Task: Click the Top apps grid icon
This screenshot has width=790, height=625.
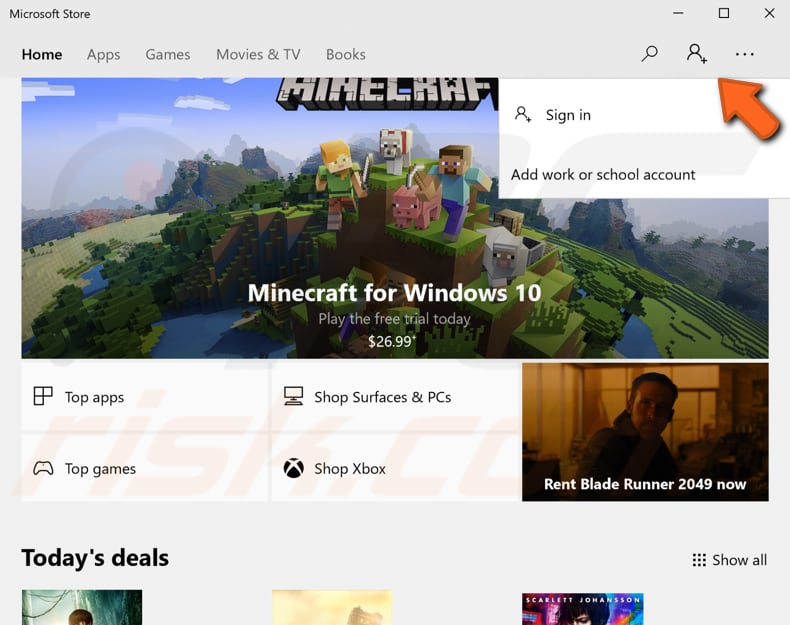Action: pyautogui.click(x=43, y=396)
